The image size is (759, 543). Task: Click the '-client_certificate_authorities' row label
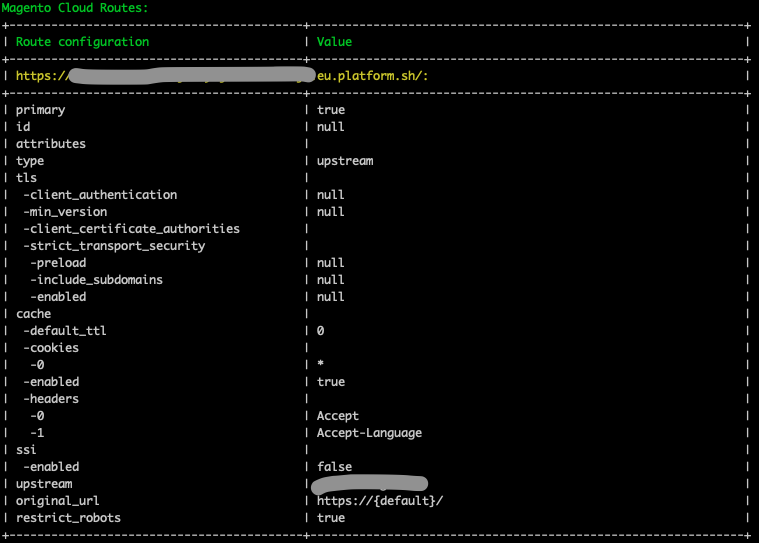tap(132, 229)
